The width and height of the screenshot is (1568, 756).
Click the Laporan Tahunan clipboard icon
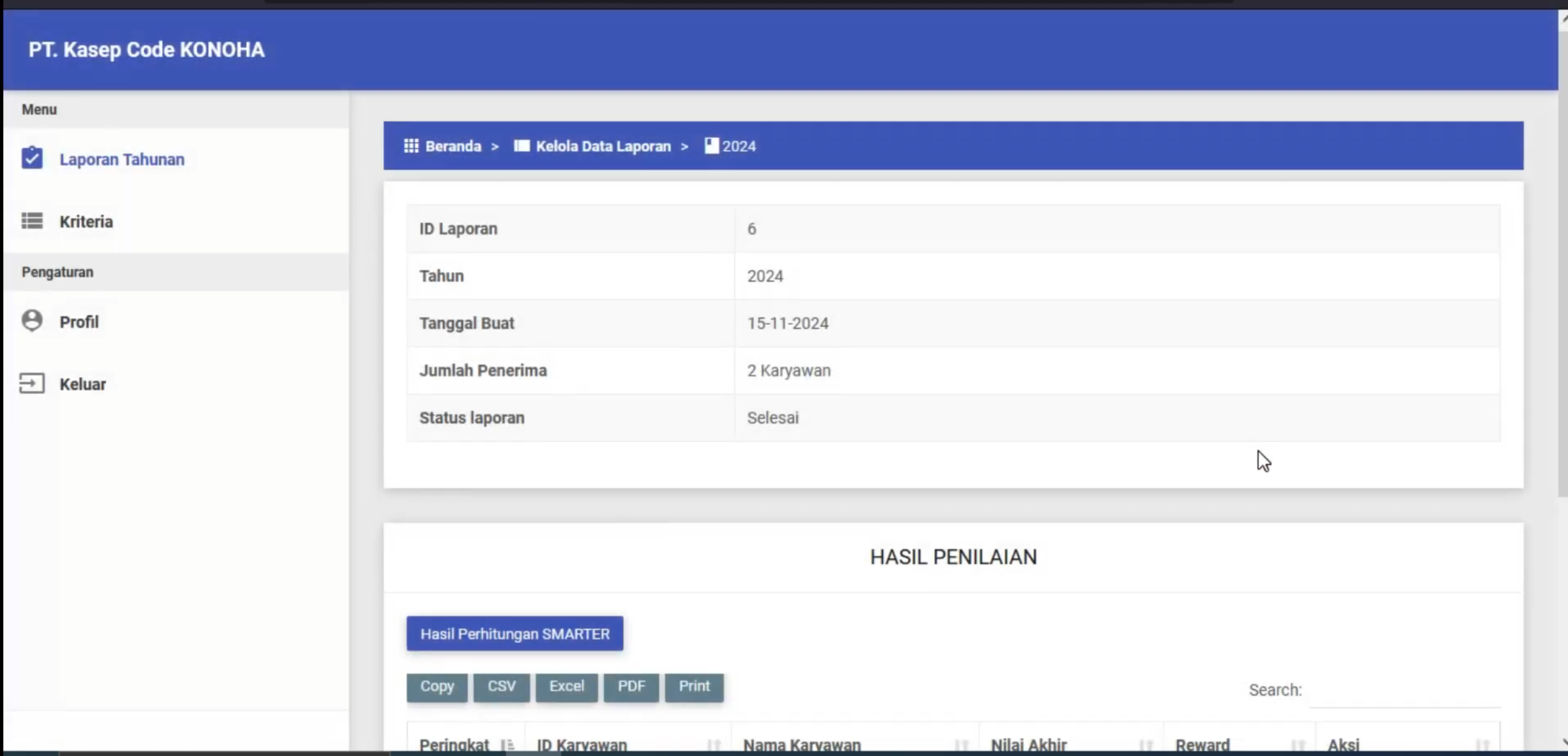click(x=32, y=158)
